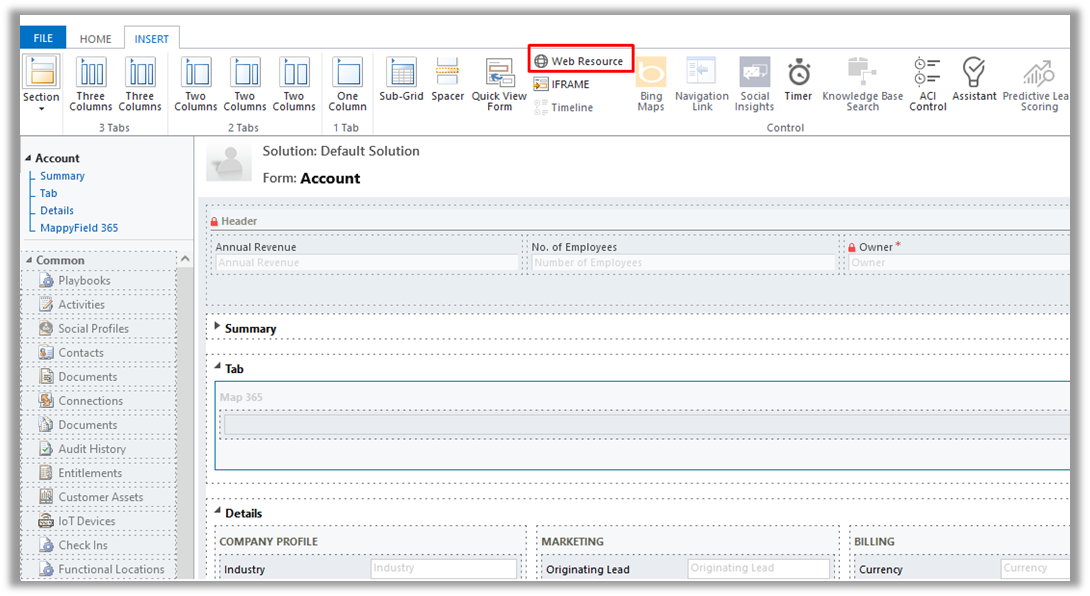Go to MappyField 365 in form tree
Image resolution: width=1090 pixels, height=596 pixels.
[x=79, y=228]
